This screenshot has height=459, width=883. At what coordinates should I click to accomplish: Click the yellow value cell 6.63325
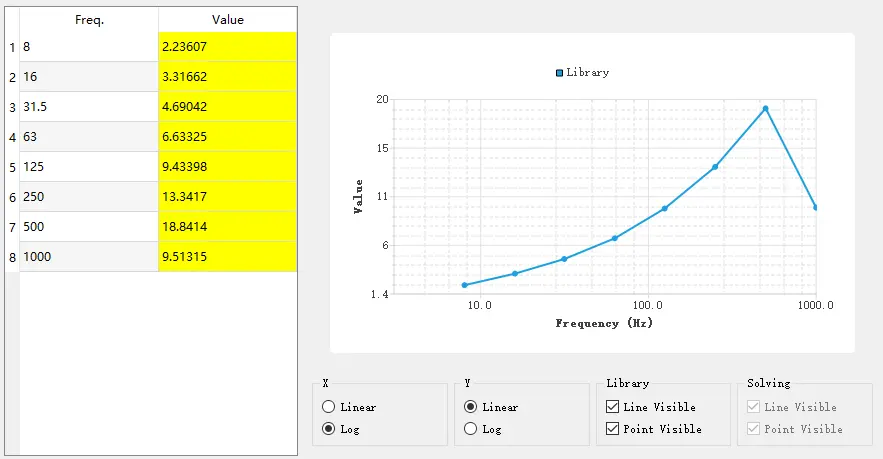[x=227, y=137]
